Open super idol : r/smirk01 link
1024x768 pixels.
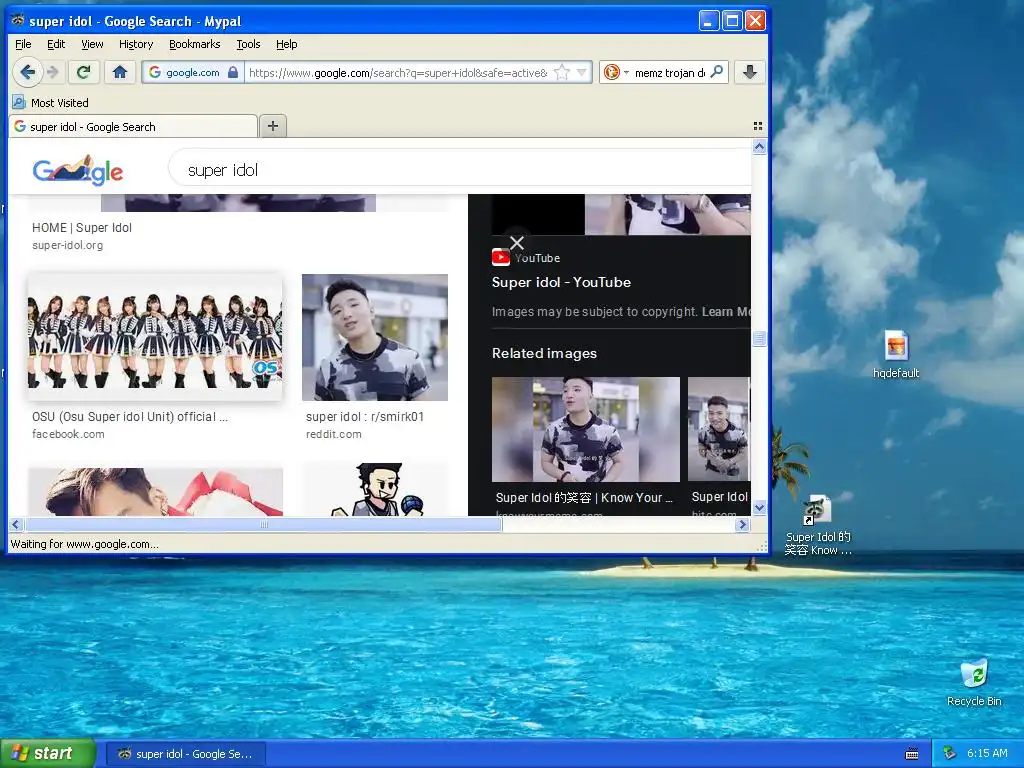point(365,417)
